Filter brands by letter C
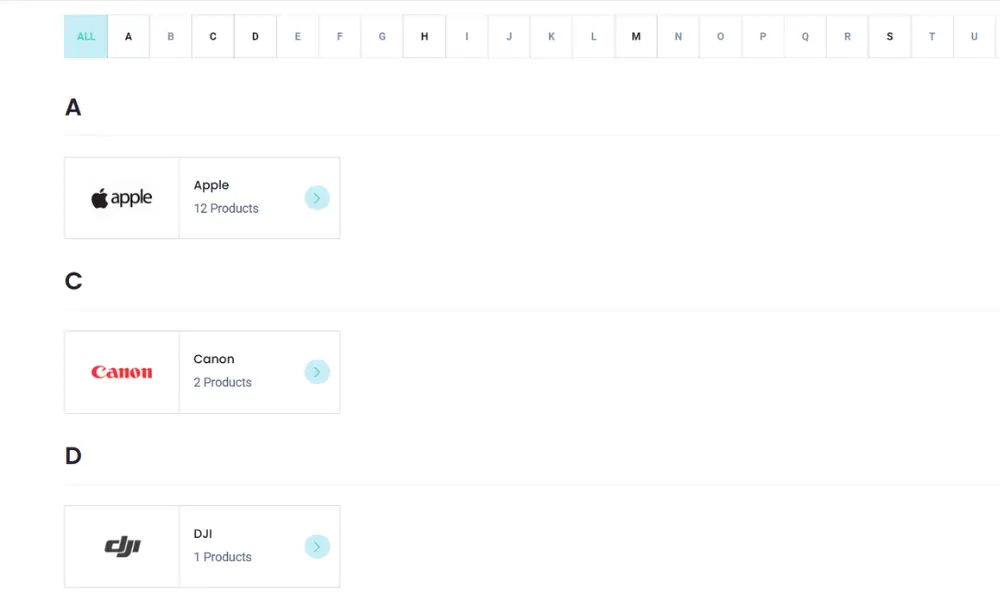The width and height of the screenshot is (1000, 600). (x=213, y=37)
